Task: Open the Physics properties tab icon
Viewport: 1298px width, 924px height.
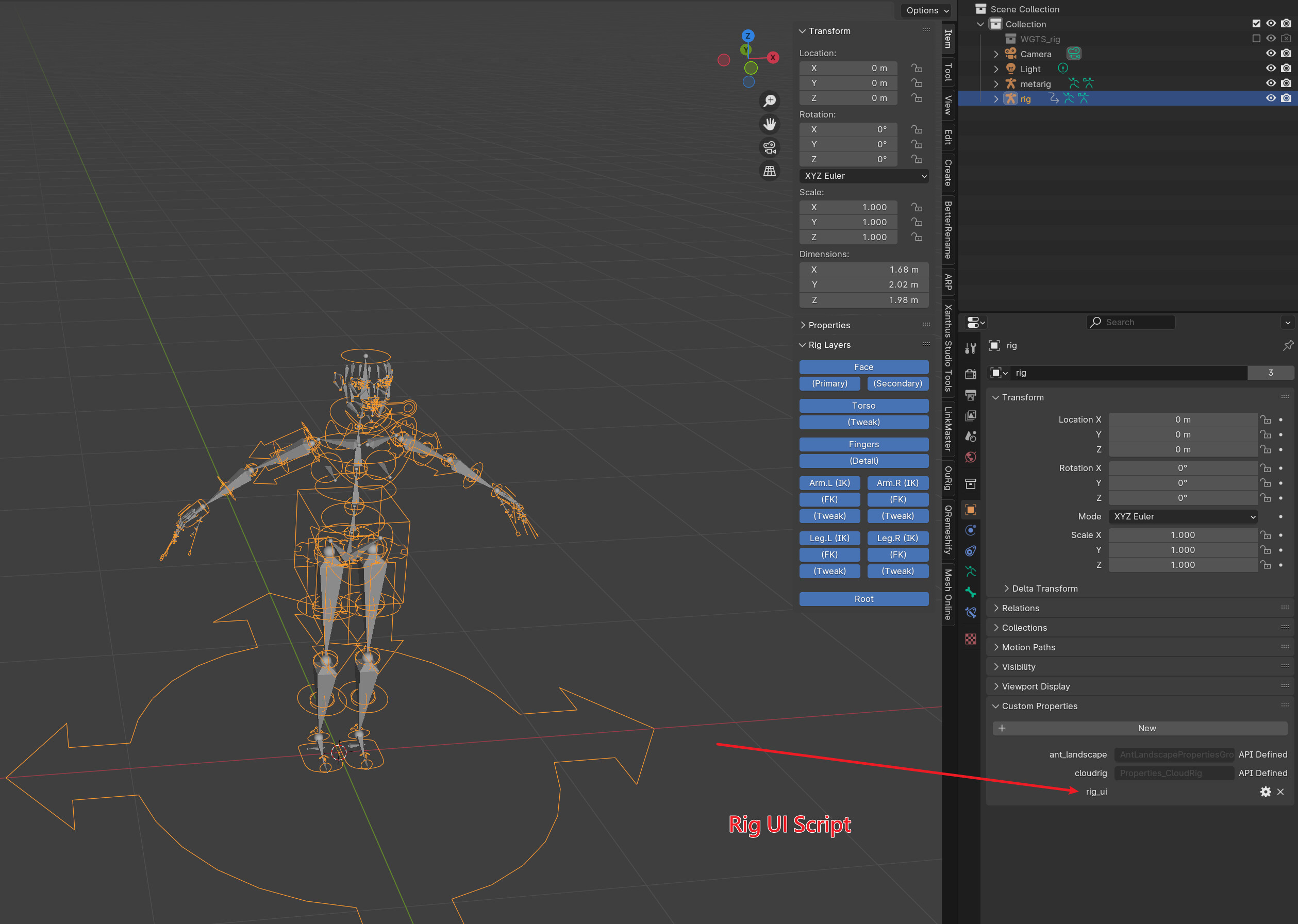Action: [x=971, y=530]
